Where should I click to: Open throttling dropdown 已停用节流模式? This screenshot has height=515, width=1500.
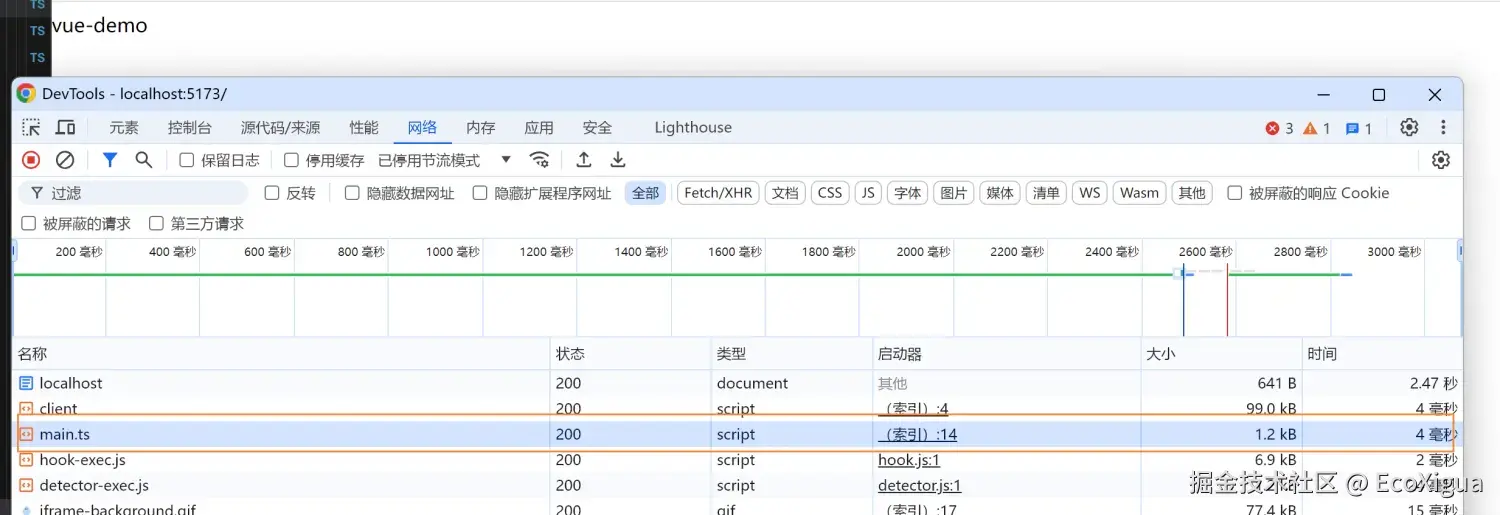(x=445, y=160)
